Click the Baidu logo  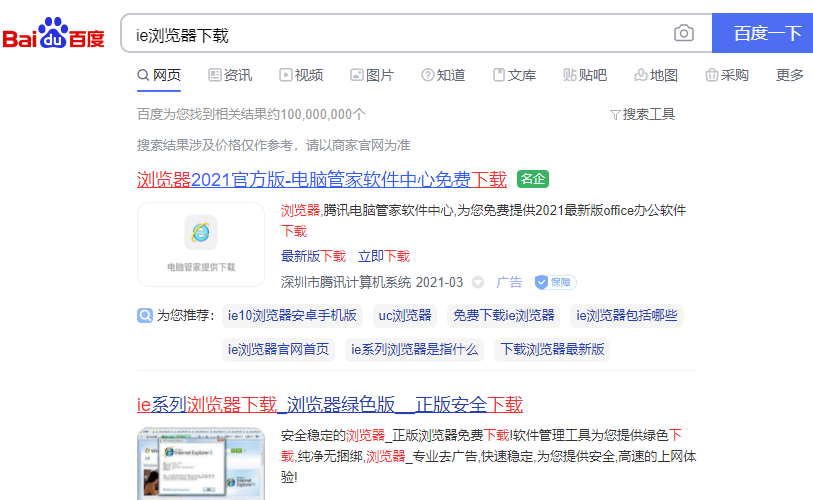pos(53,33)
